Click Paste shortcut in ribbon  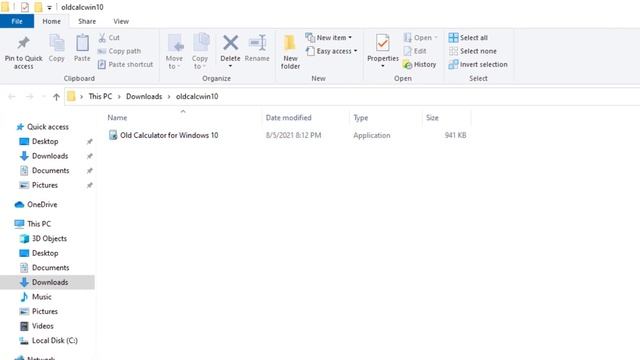coord(125,64)
